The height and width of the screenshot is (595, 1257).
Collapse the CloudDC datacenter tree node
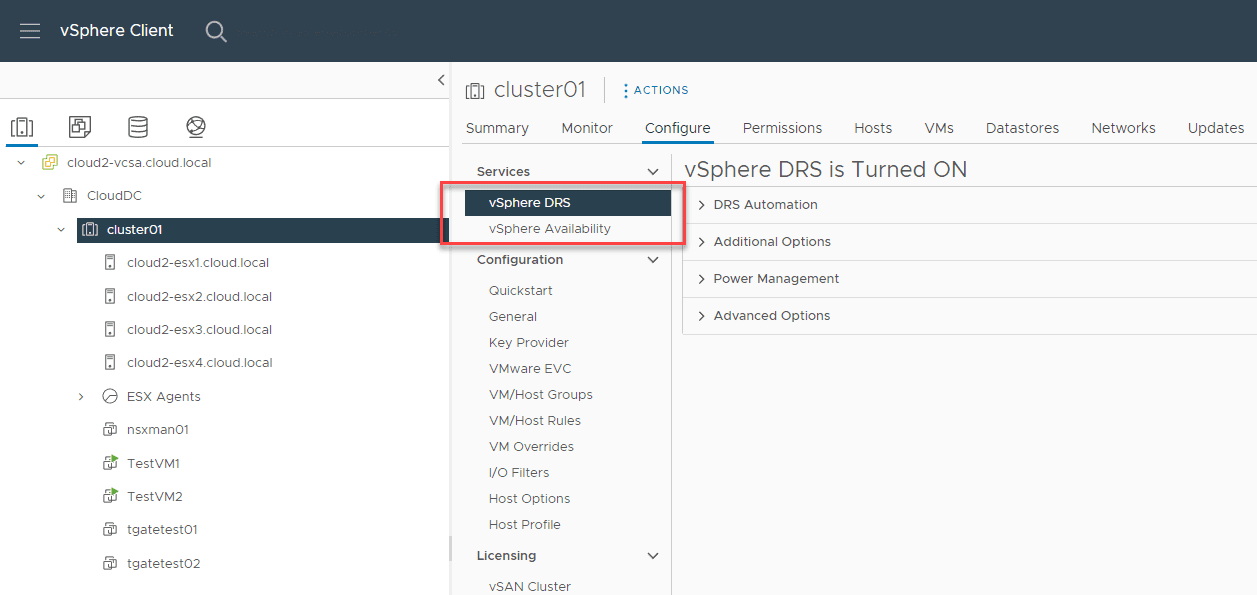pyautogui.click(x=41, y=196)
